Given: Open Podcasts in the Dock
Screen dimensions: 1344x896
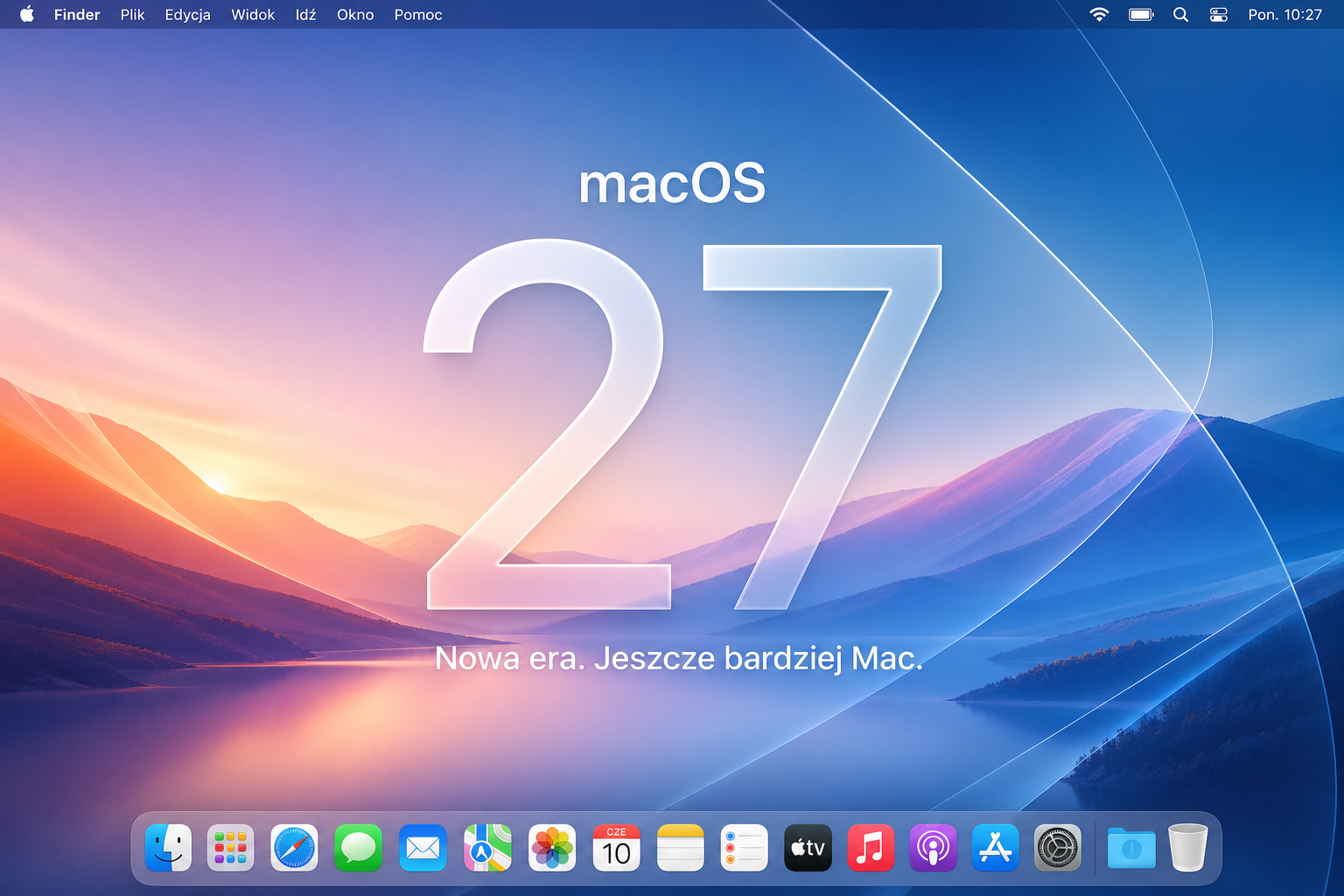Looking at the screenshot, I should [934, 848].
